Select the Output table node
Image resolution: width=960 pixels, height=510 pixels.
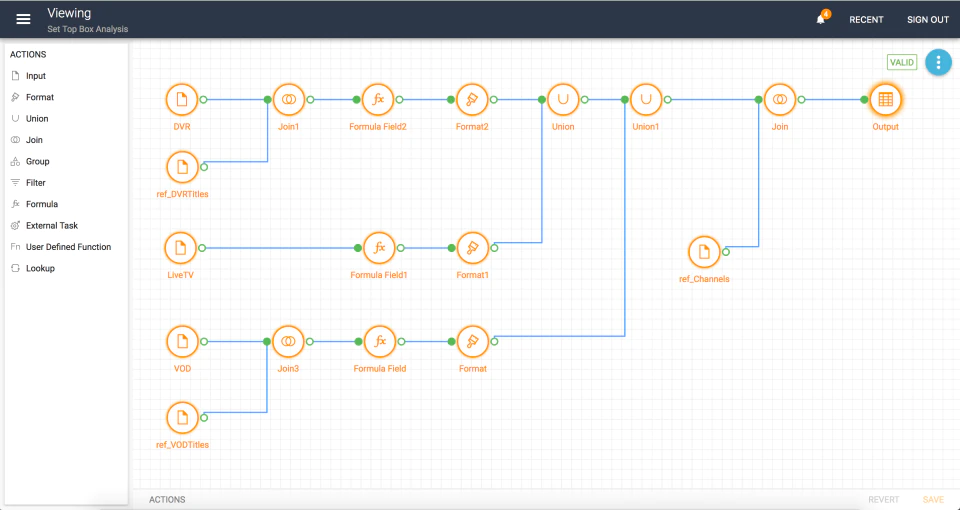pyautogui.click(x=885, y=99)
